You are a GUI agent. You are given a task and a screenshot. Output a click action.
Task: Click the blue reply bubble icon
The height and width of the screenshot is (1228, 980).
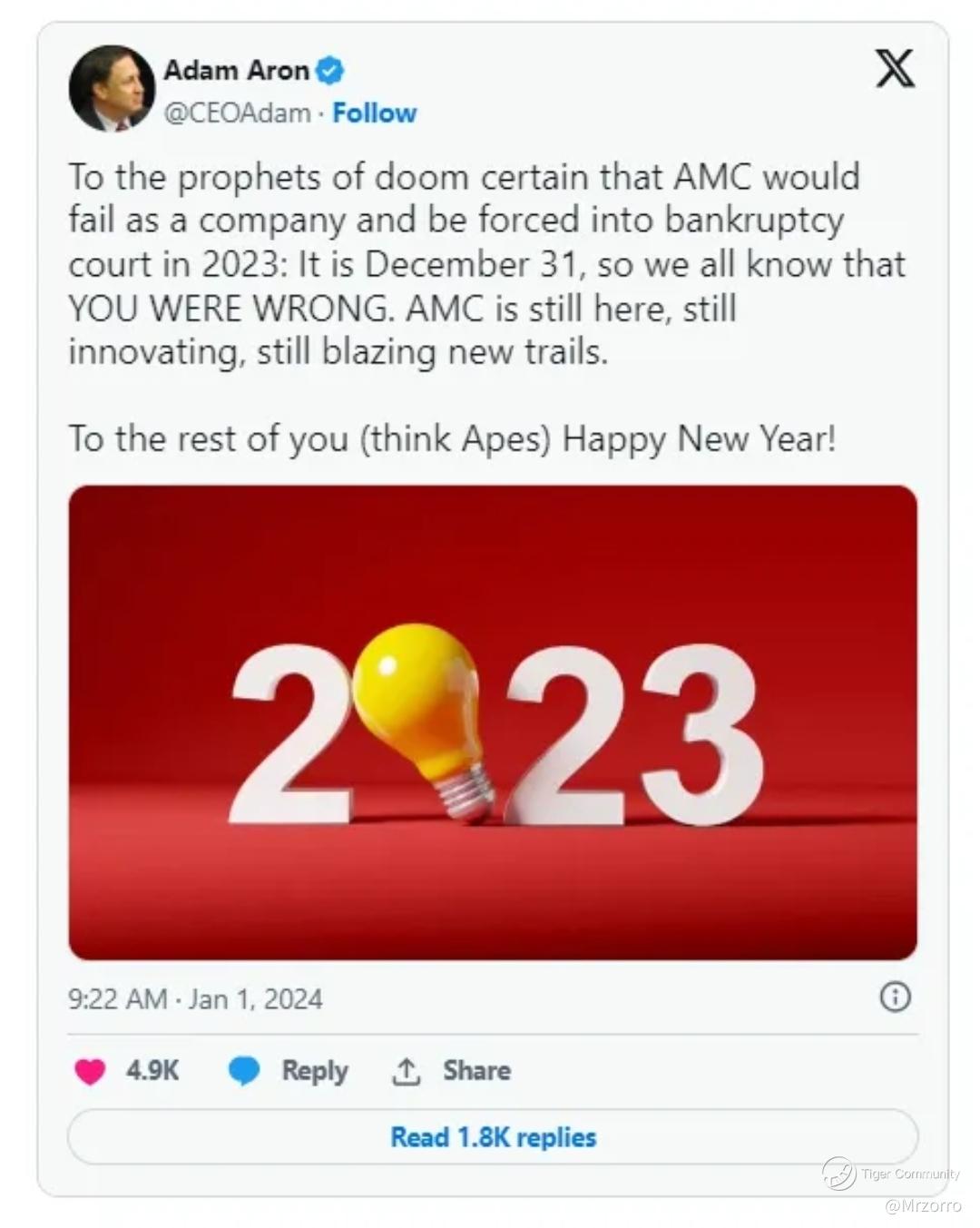coord(244,1072)
